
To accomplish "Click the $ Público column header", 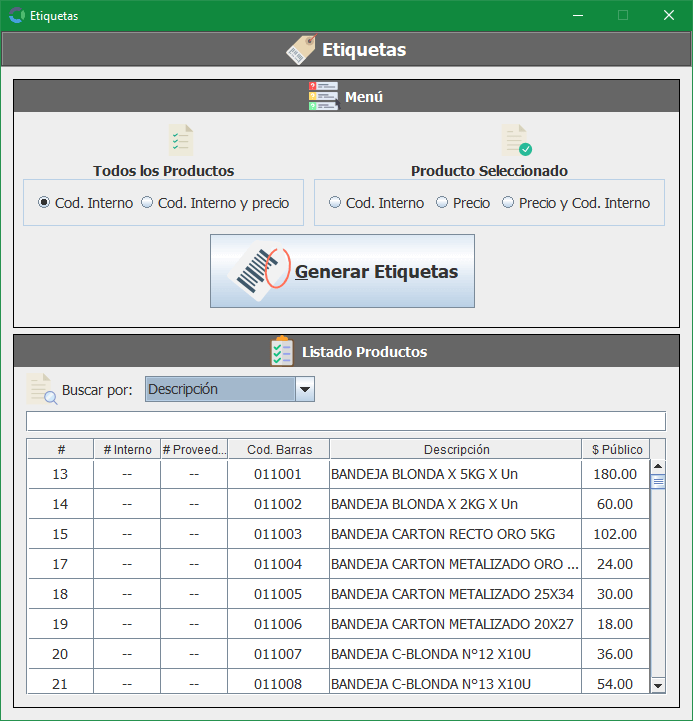I will (616, 450).
